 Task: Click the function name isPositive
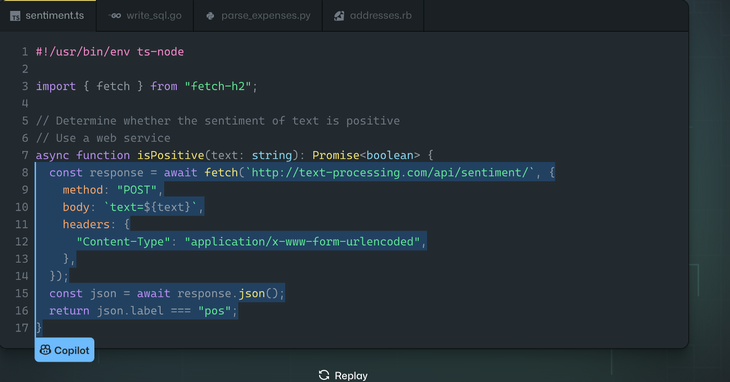(x=170, y=155)
